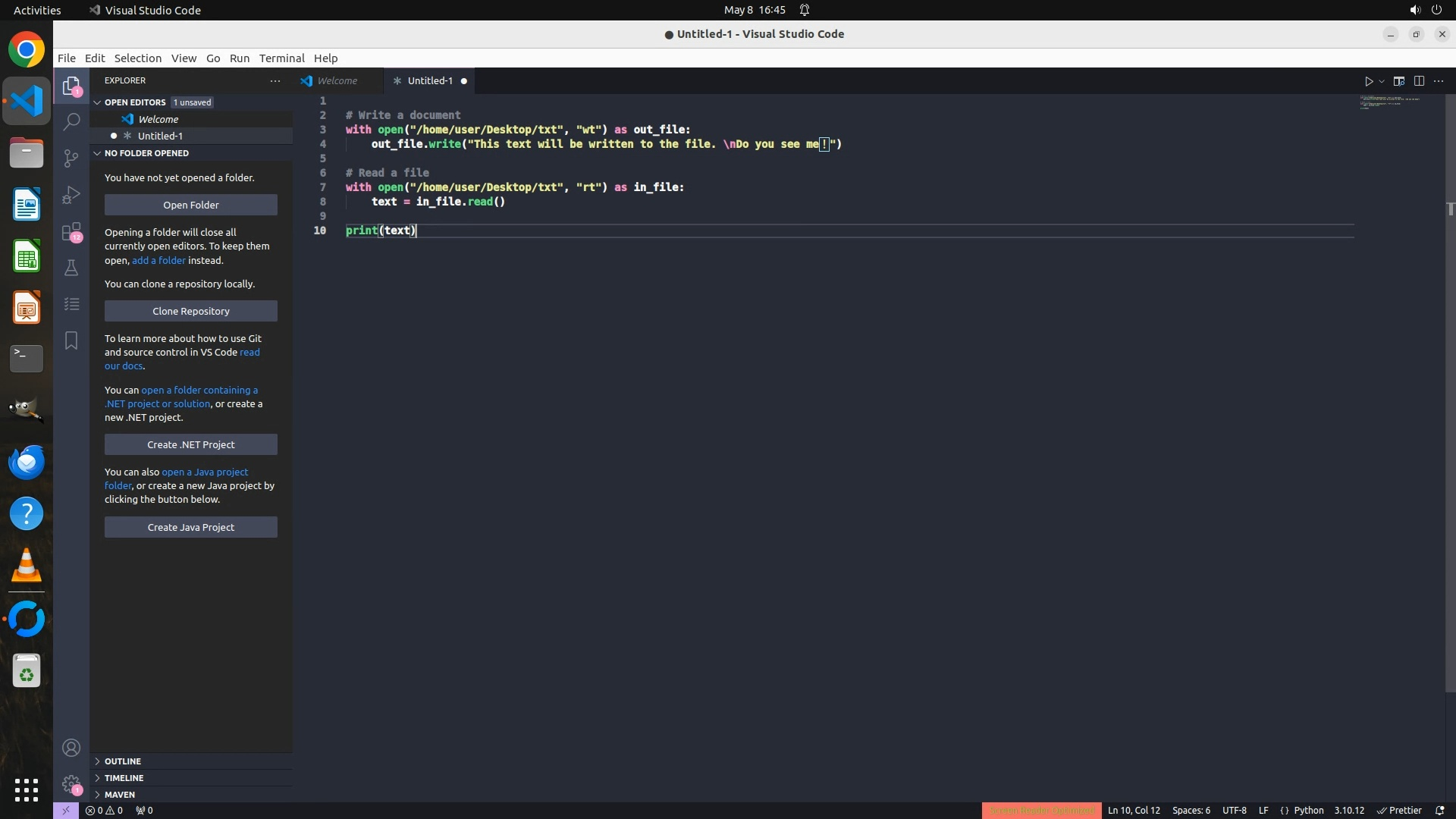This screenshot has width=1456, height=819.
Task: Click the Prettier status bar toggle
Action: 1399,810
